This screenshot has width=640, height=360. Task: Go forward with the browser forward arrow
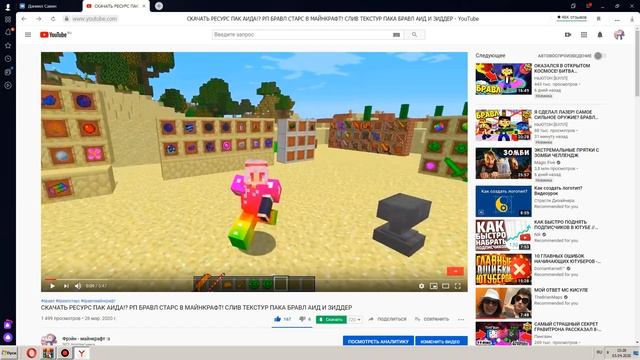coord(39,19)
